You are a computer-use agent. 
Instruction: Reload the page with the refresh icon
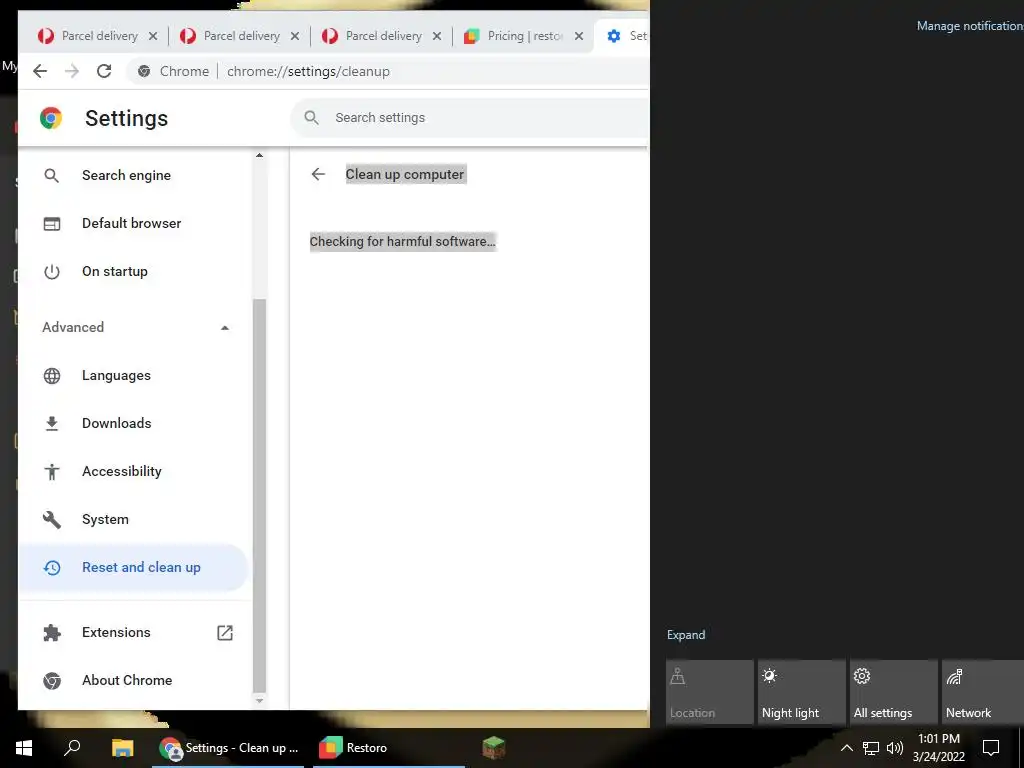click(x=104, y=71)
